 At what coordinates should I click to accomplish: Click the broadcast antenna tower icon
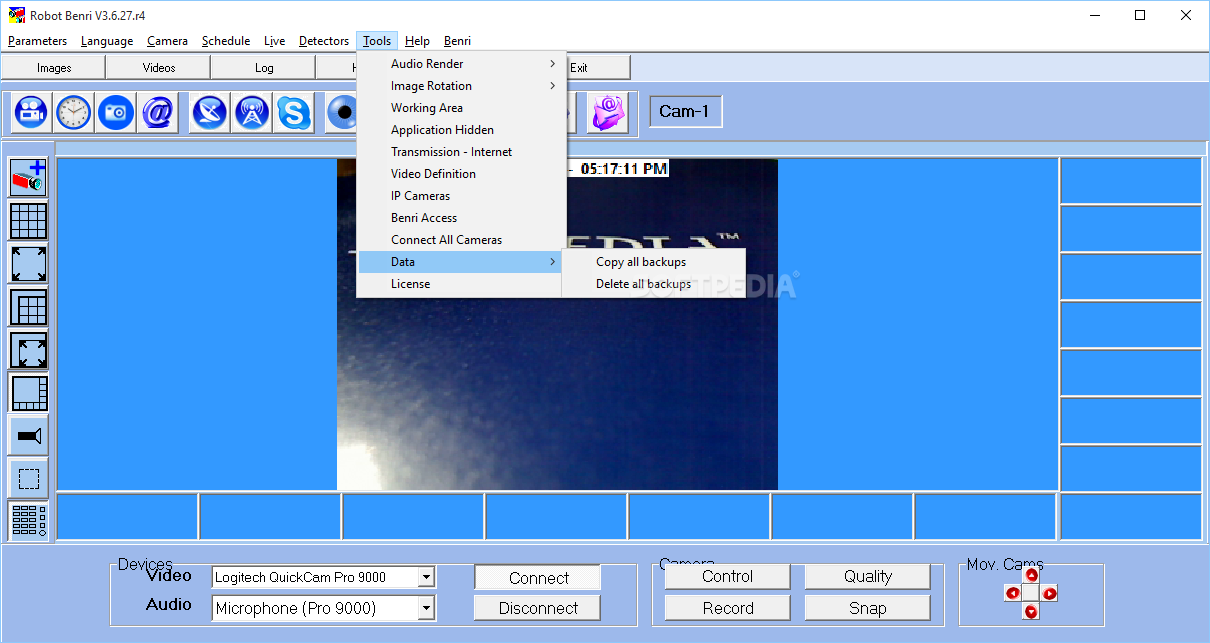click(x=252, y=113)
